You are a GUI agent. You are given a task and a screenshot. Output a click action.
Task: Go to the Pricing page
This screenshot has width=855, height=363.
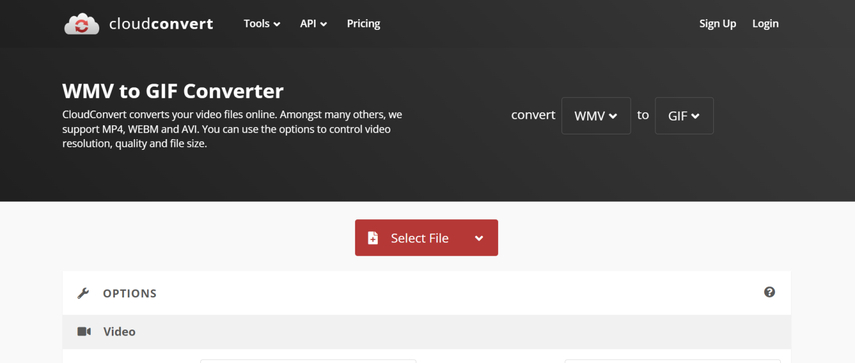pyautogui.click(x=364, y=24)
